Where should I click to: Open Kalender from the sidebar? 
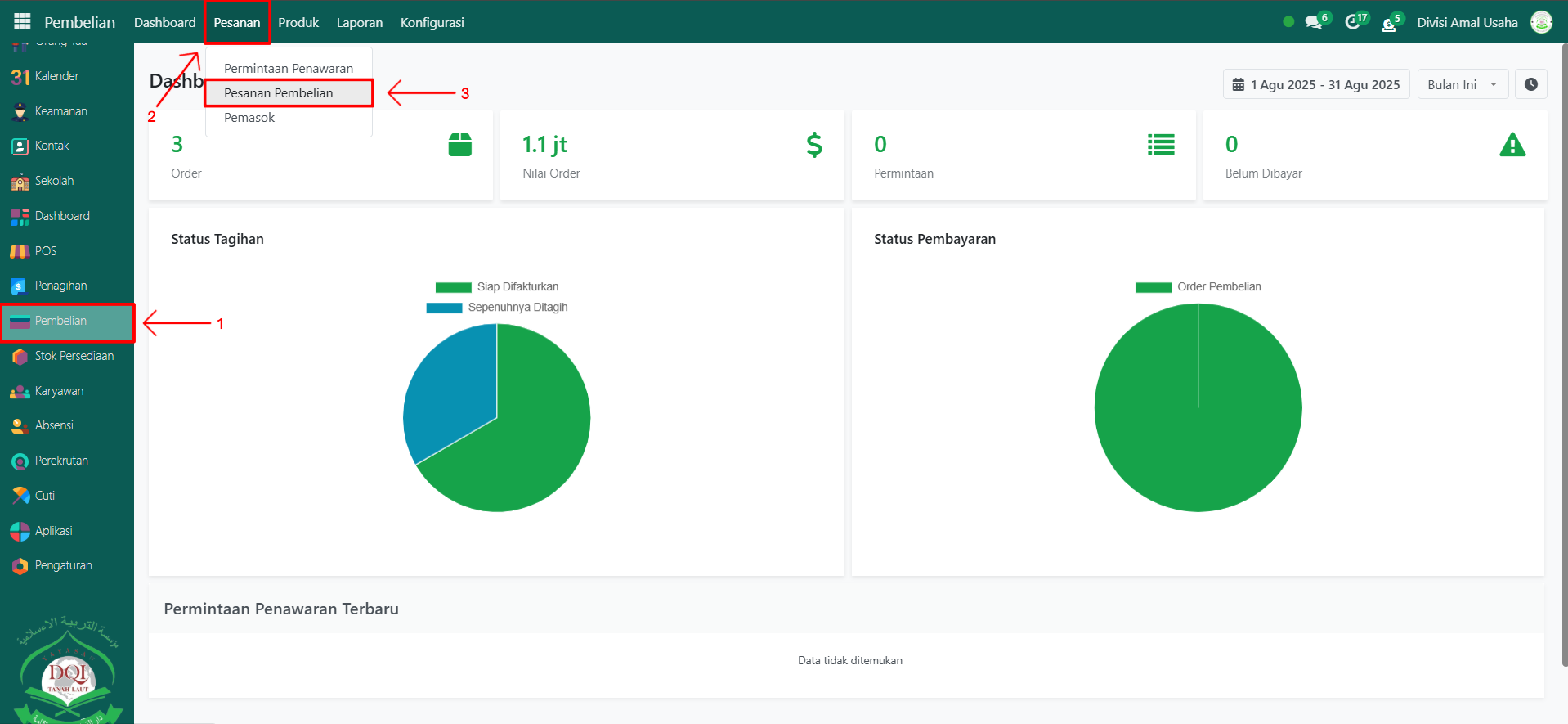[x=56, y=76]
